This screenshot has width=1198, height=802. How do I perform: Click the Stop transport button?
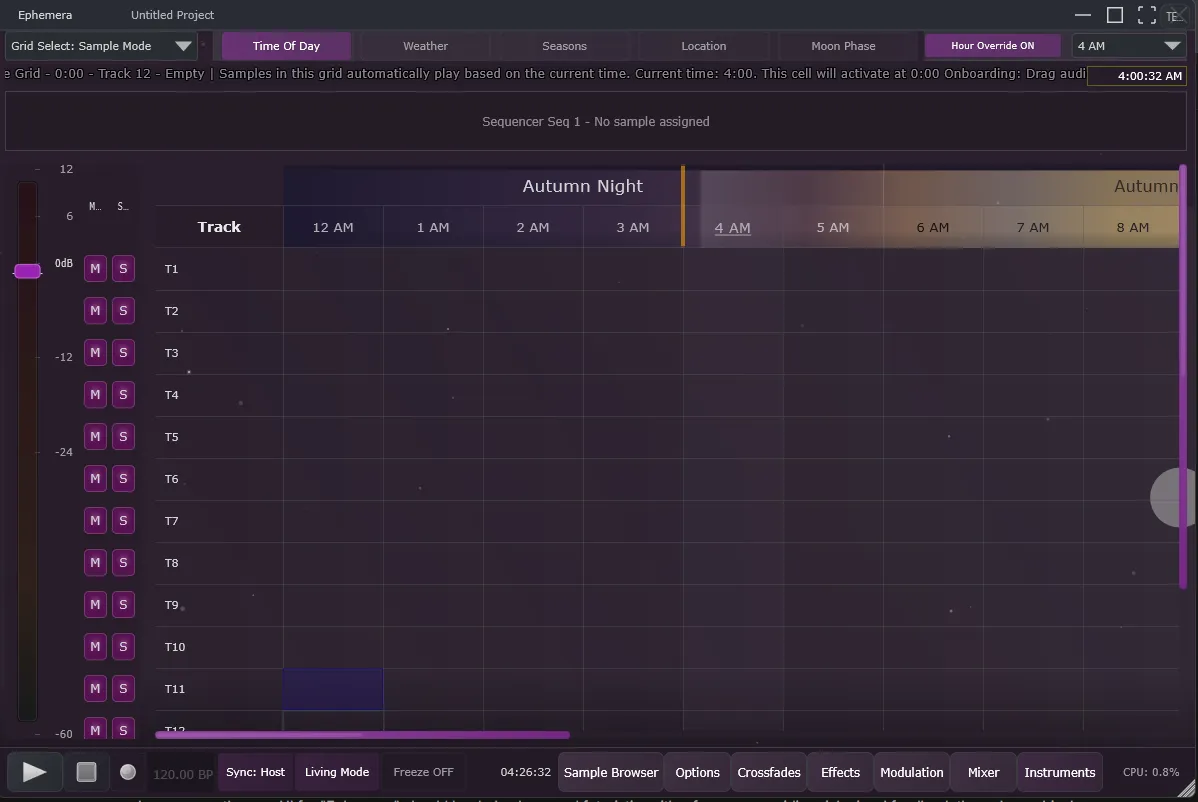tap(87, 772)
